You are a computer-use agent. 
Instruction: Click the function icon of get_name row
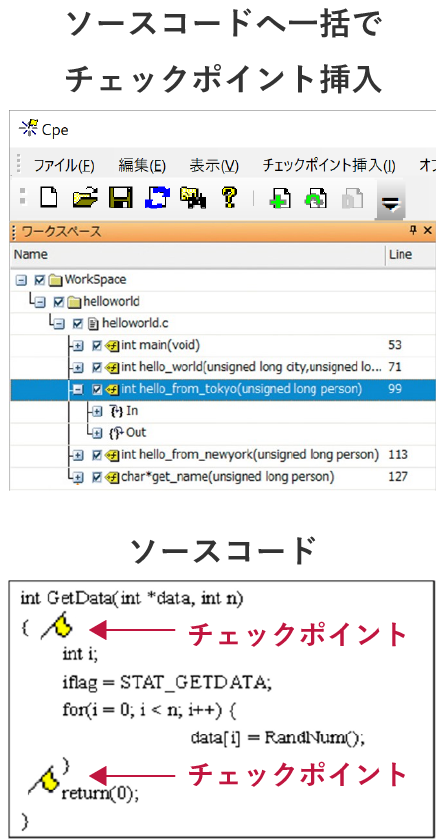[x=112, y=477]
